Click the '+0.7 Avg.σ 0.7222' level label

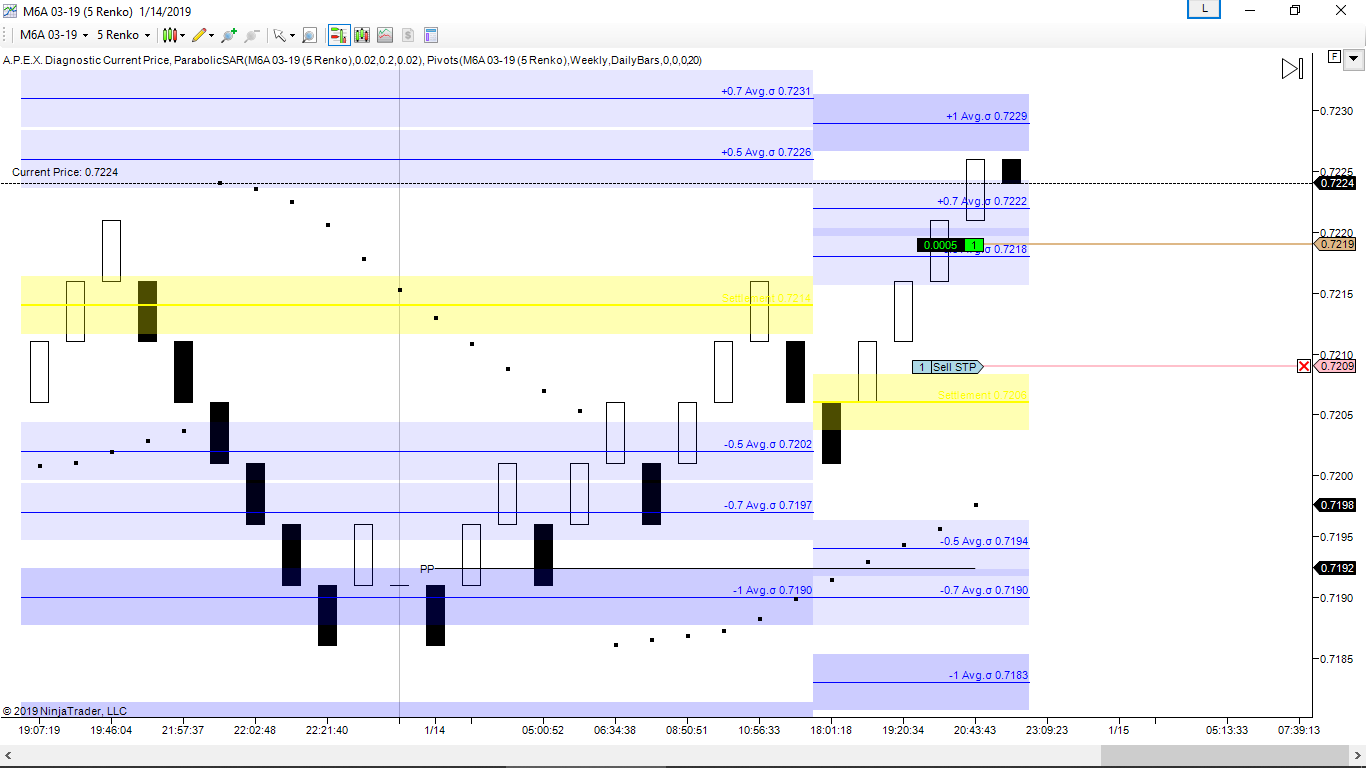pos(982,201)
